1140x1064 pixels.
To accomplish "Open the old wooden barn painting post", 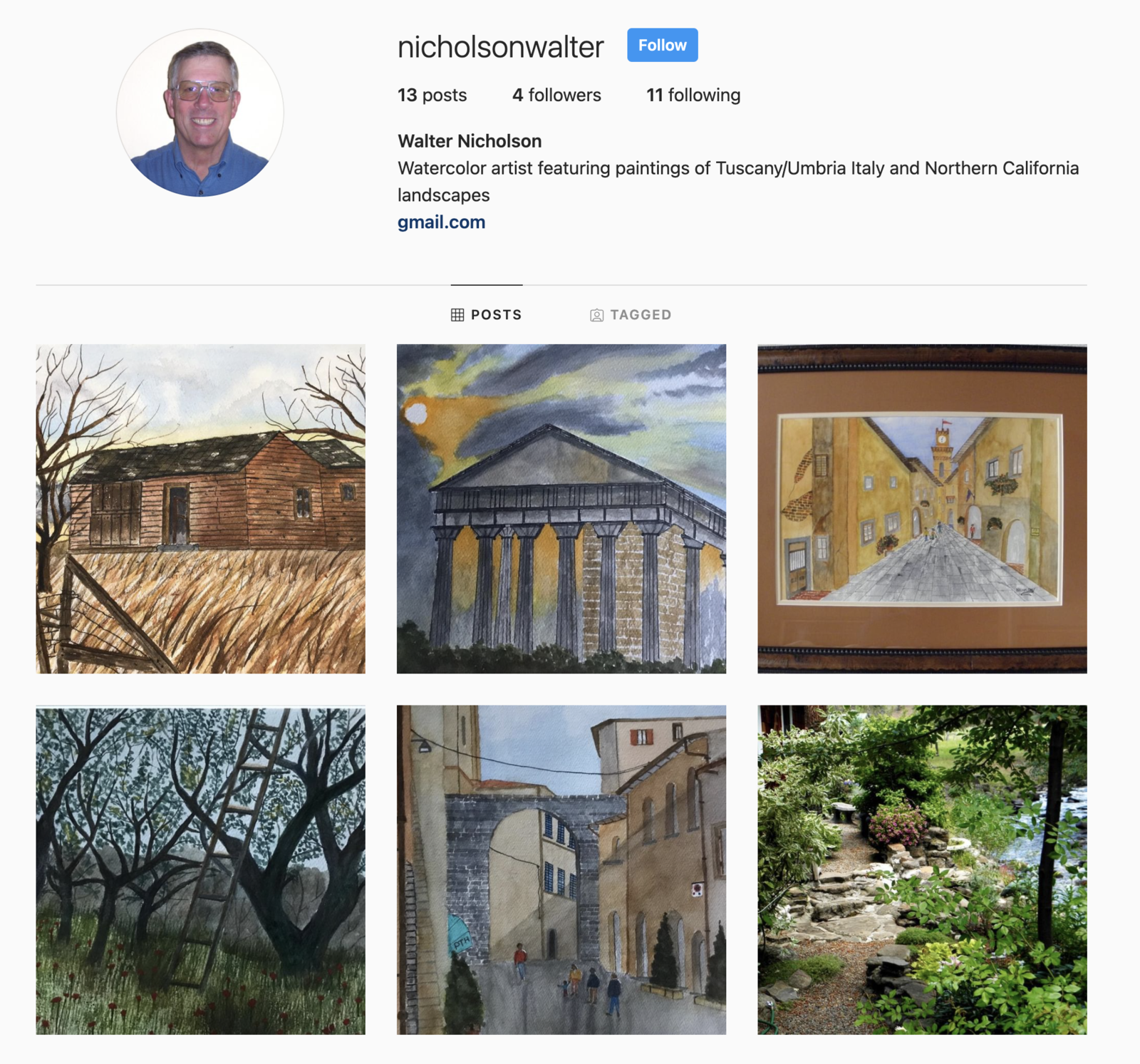I will tap(201, 509).
